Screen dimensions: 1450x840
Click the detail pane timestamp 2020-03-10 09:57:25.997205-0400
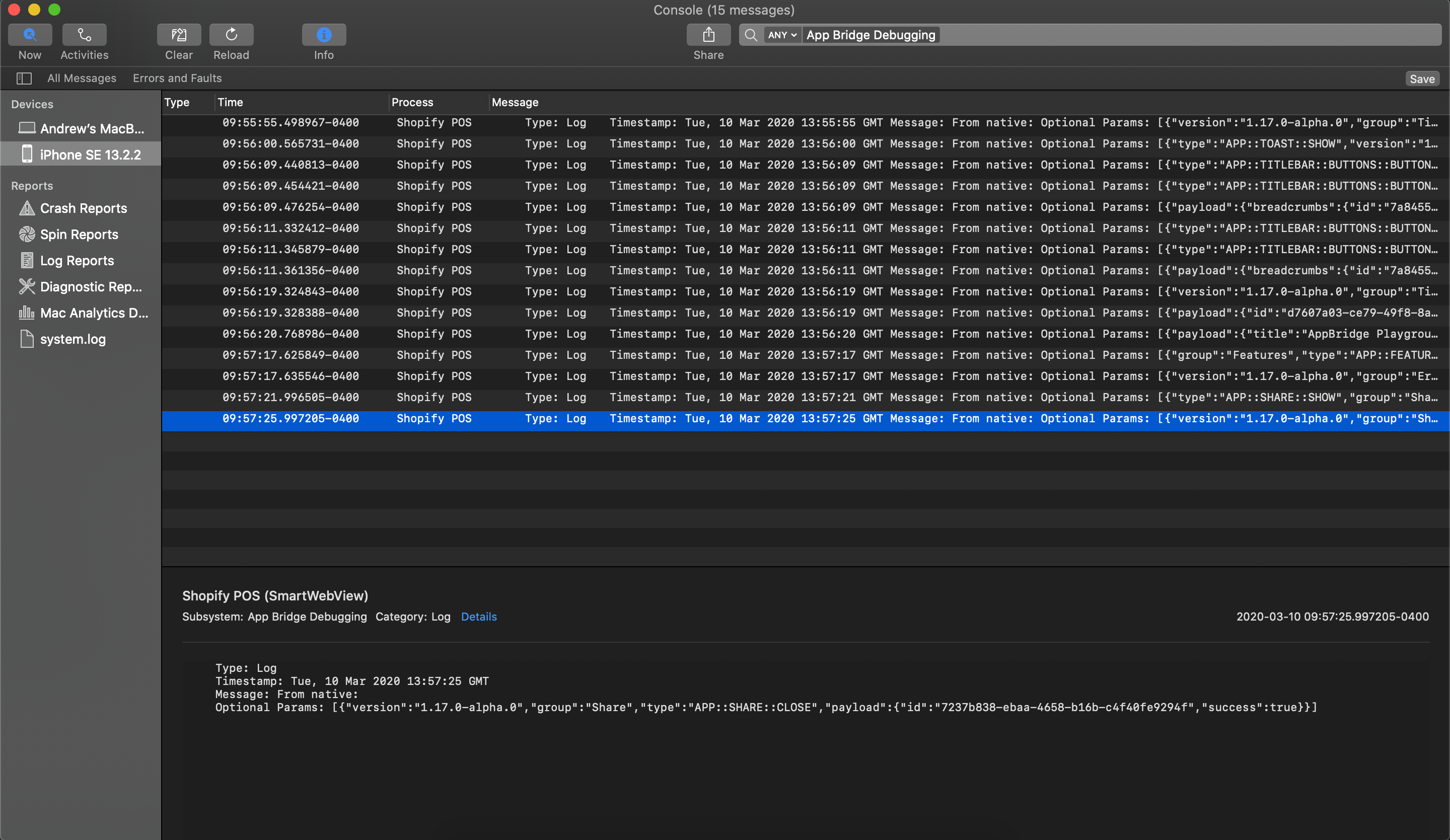coord(1332,617)
